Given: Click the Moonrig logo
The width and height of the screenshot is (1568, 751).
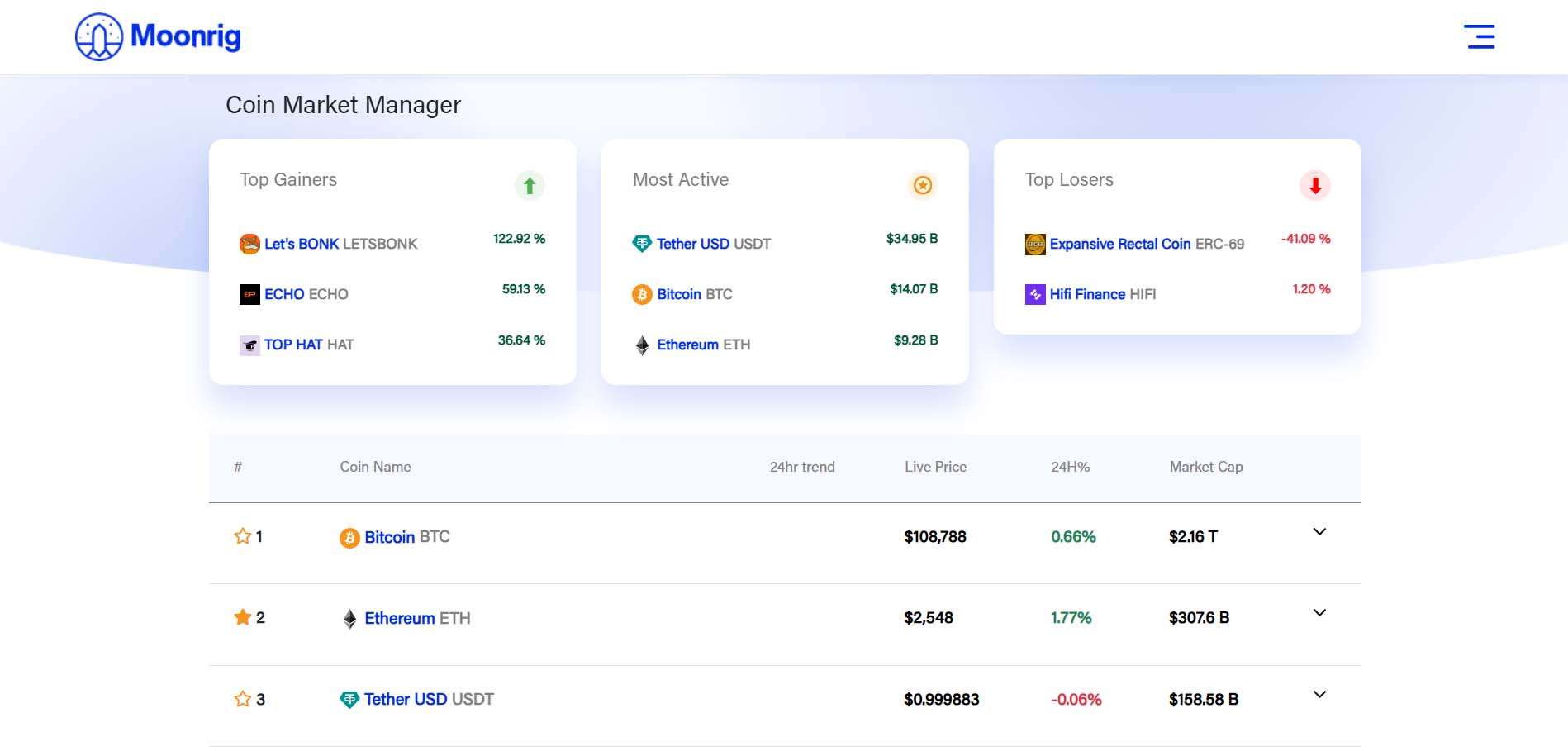Looking at the screenshot, I should (158, 36).
